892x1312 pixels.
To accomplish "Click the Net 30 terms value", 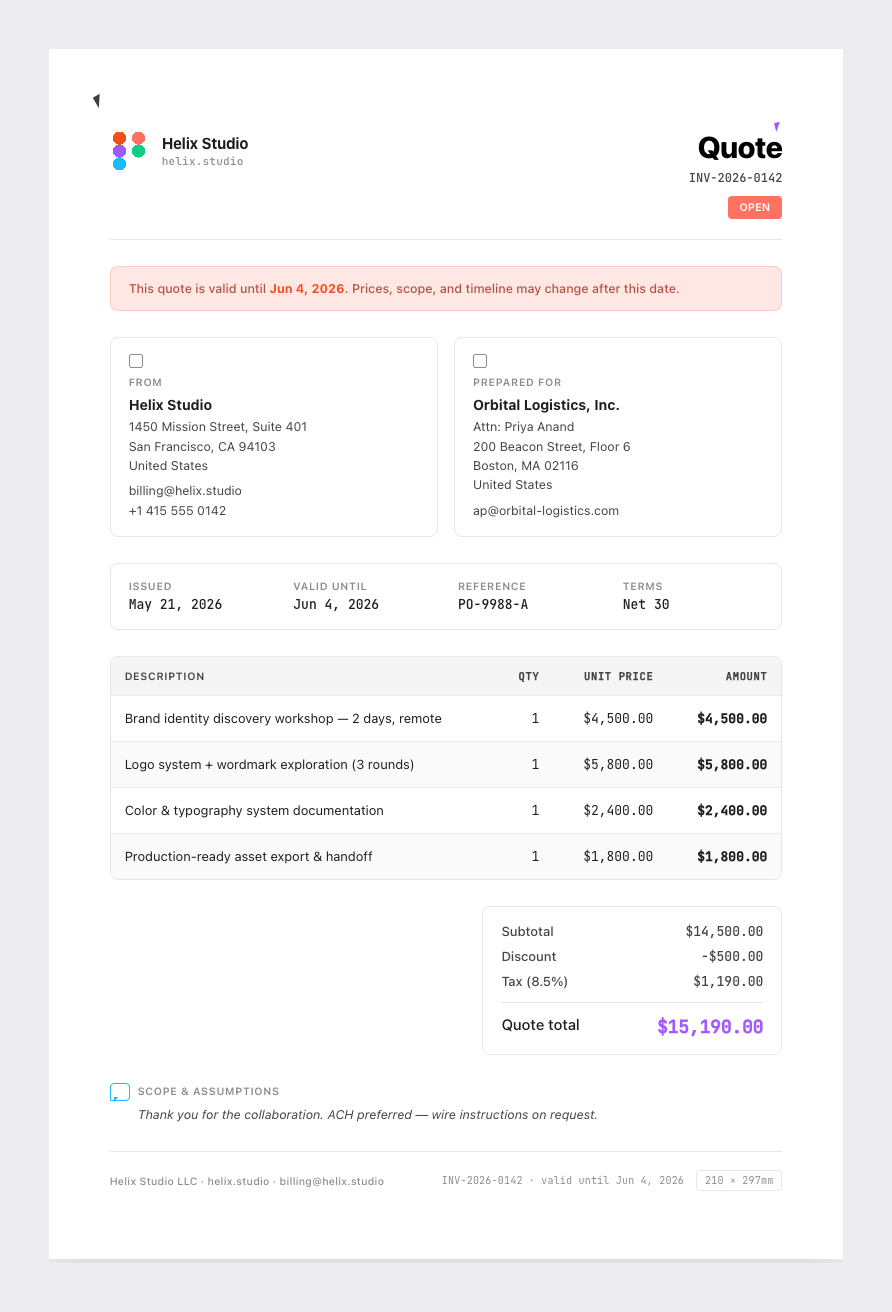I will point(646,605).
